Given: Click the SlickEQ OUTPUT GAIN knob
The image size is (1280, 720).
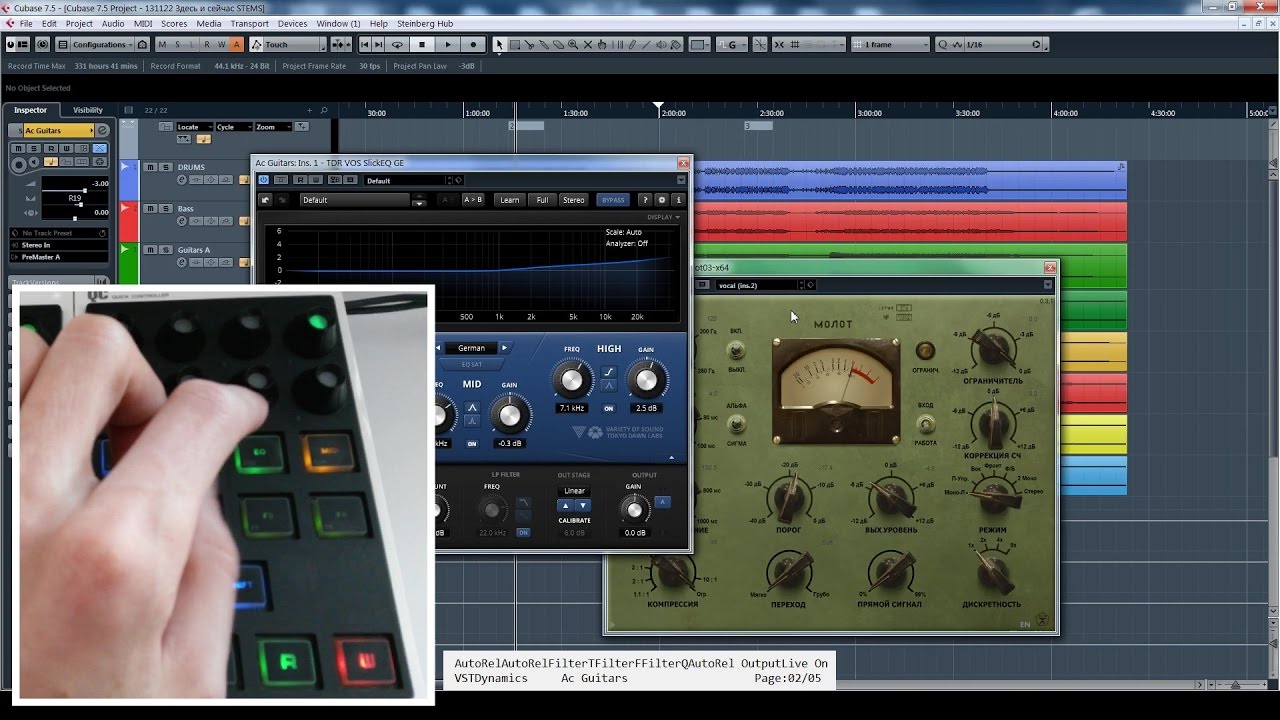Looking at the screenshot, I should (635, 510).
